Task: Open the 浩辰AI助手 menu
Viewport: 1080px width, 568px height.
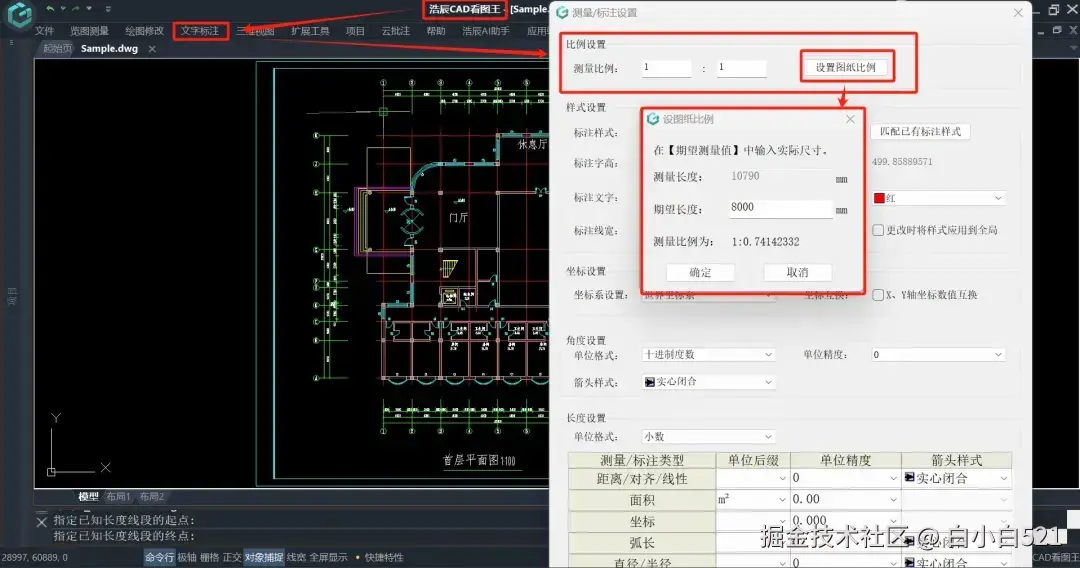Action: (x=486, y=31)
